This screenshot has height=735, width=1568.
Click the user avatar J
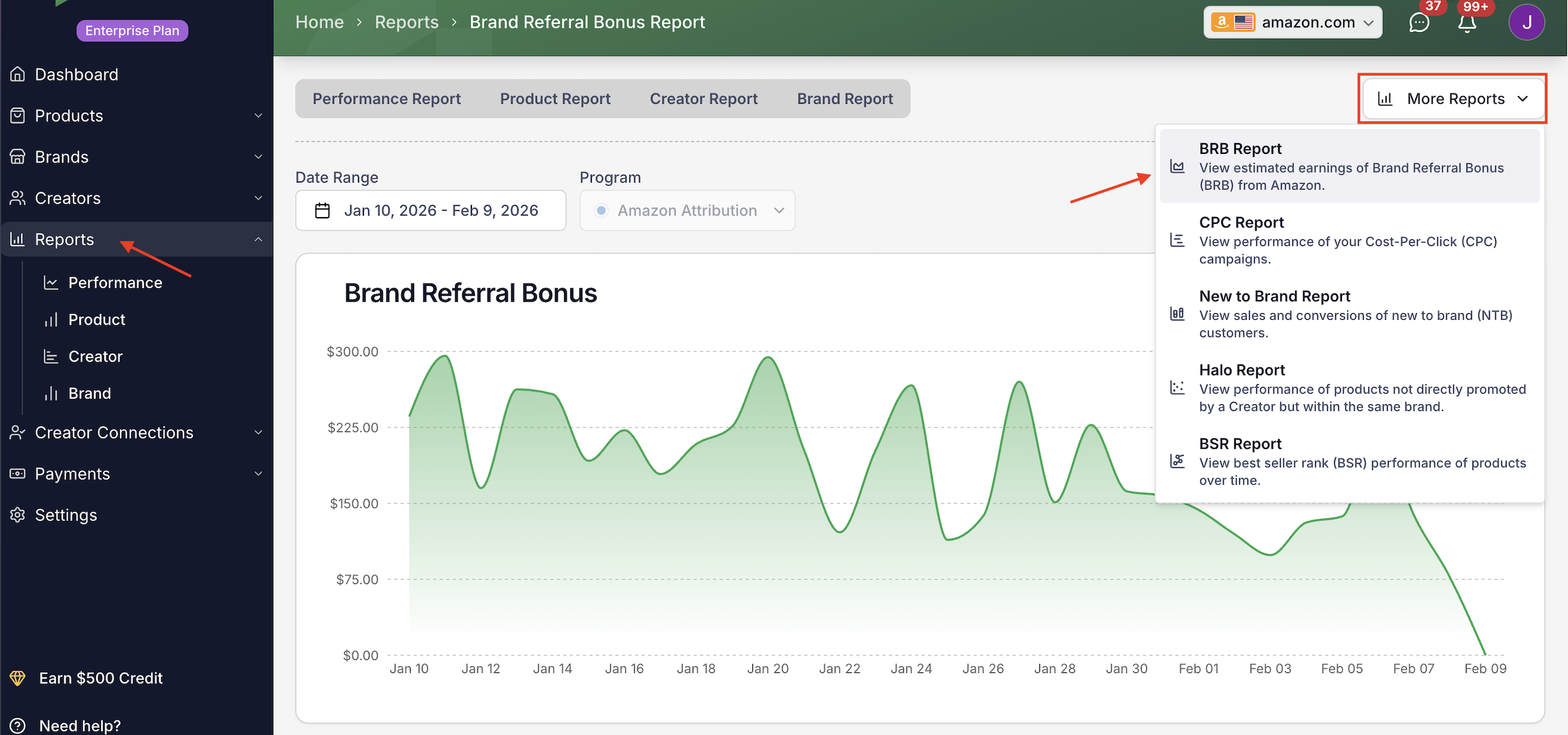click(x=1526, y=23)
